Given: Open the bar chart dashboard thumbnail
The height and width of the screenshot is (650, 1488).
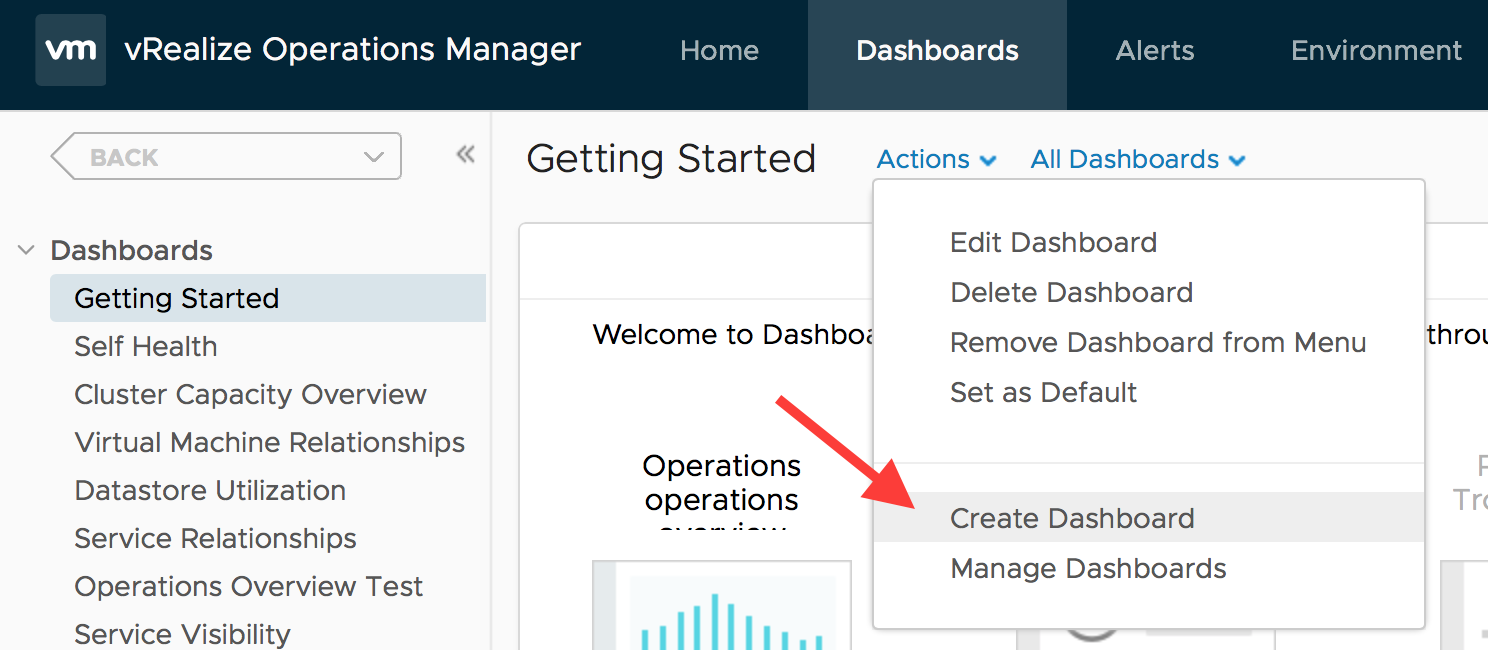Looking at the screenshot, I should (x=722, y=605).
